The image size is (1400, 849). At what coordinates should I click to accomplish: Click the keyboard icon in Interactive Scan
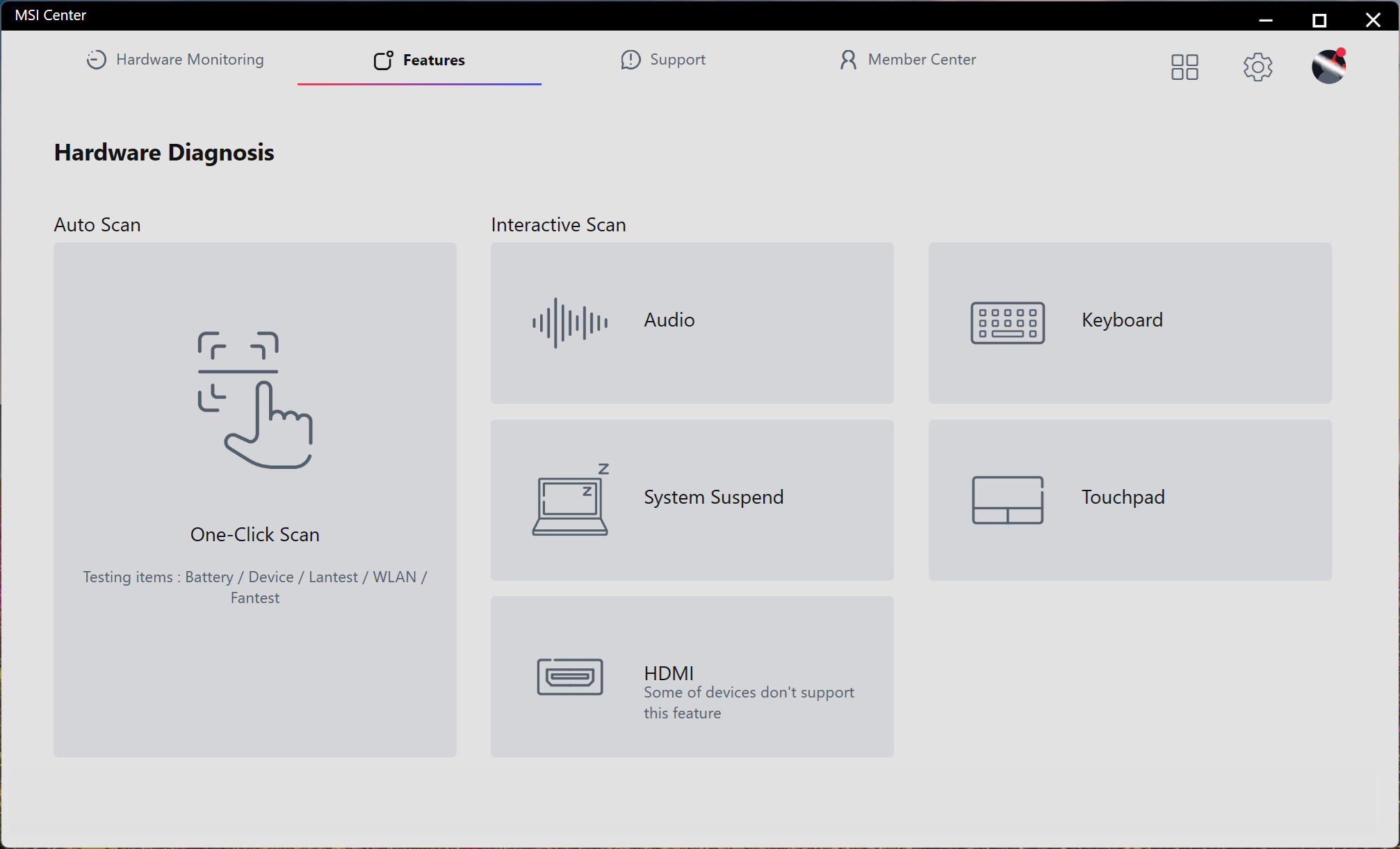[1007, 322]
